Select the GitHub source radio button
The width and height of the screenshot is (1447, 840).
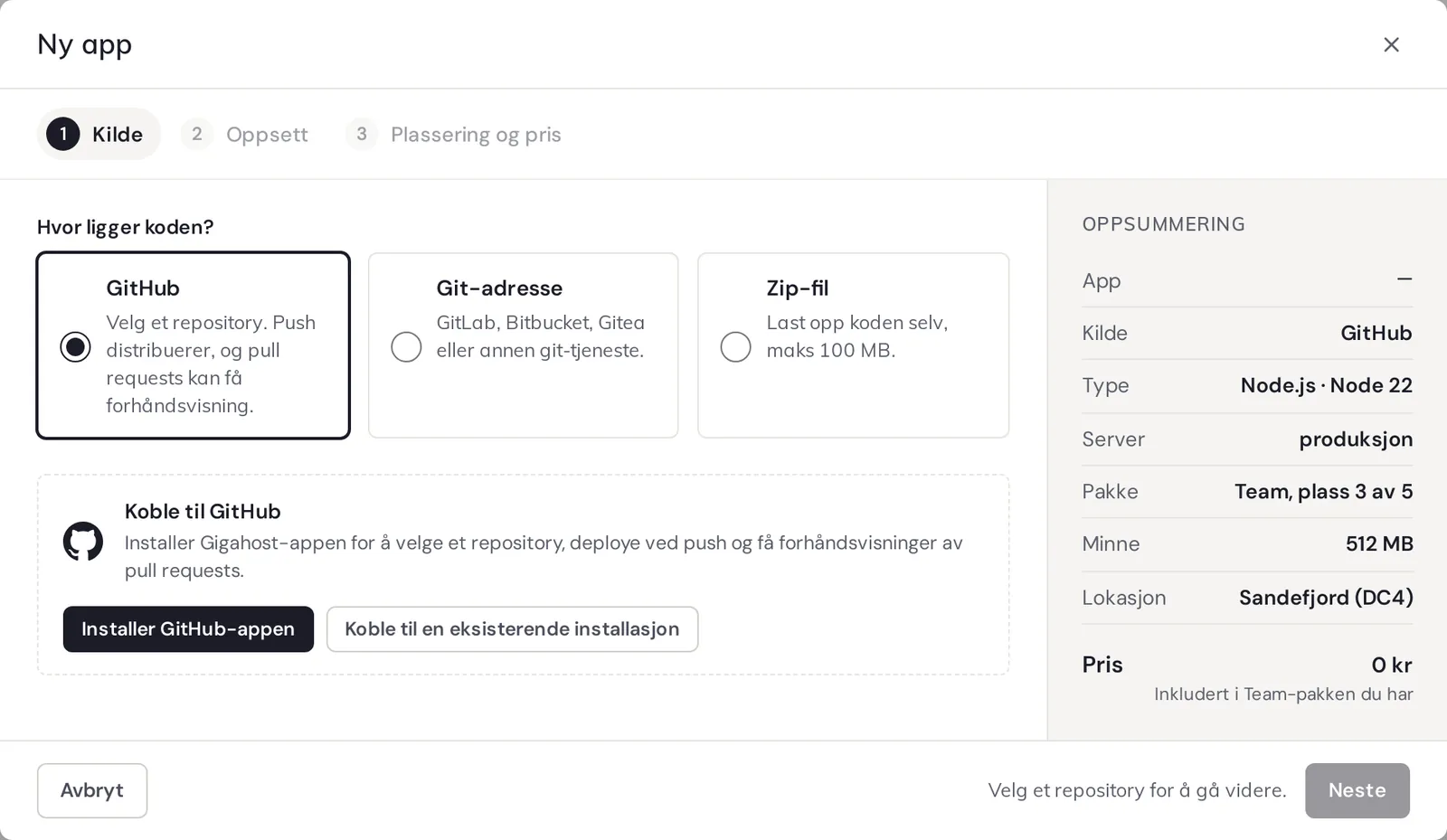pos(75,346)
